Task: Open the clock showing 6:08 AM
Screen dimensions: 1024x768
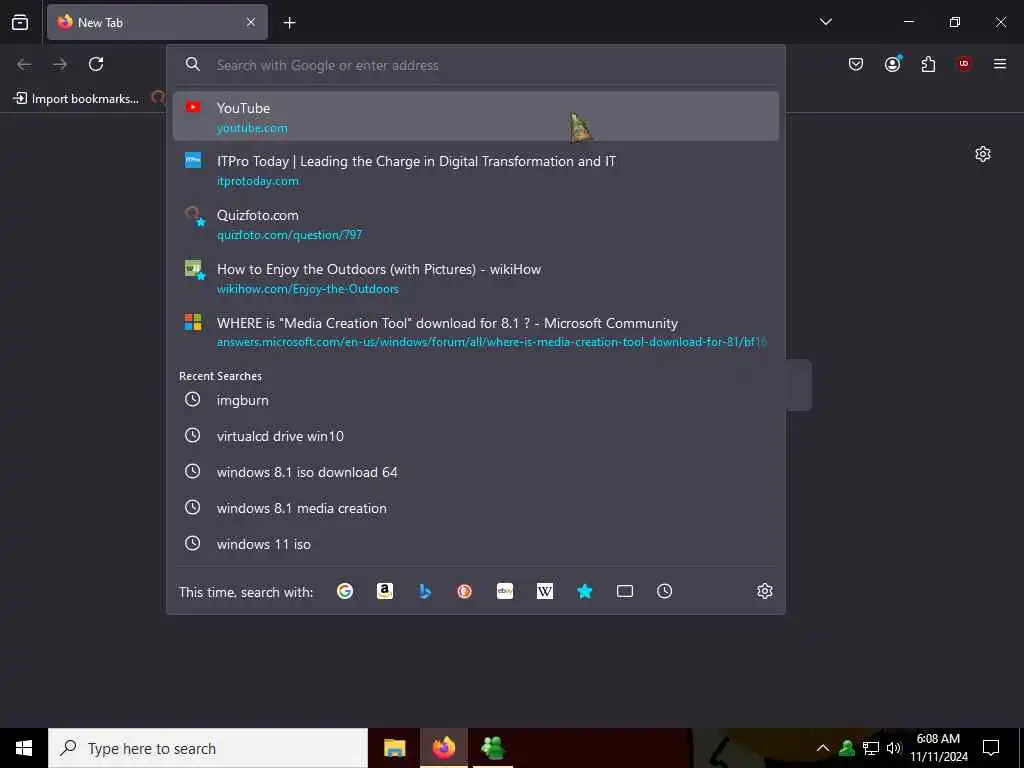Action: coord(938,748)
